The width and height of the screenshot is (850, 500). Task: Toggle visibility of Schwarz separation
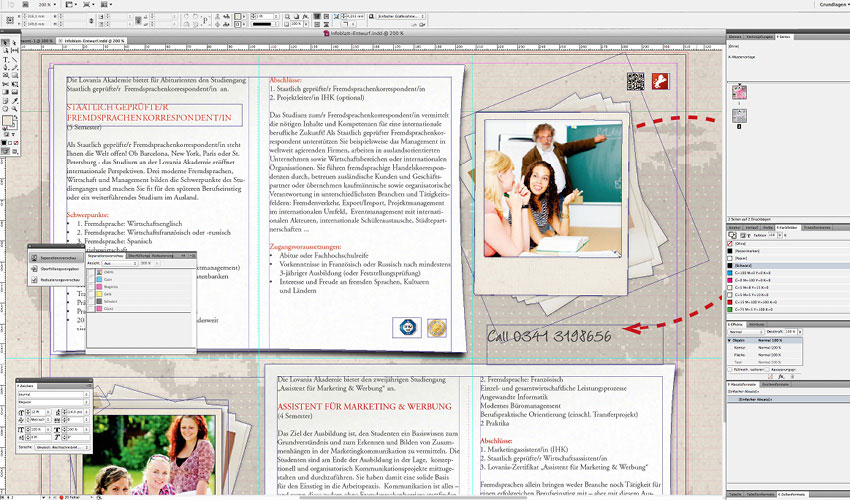pos(91,301)
